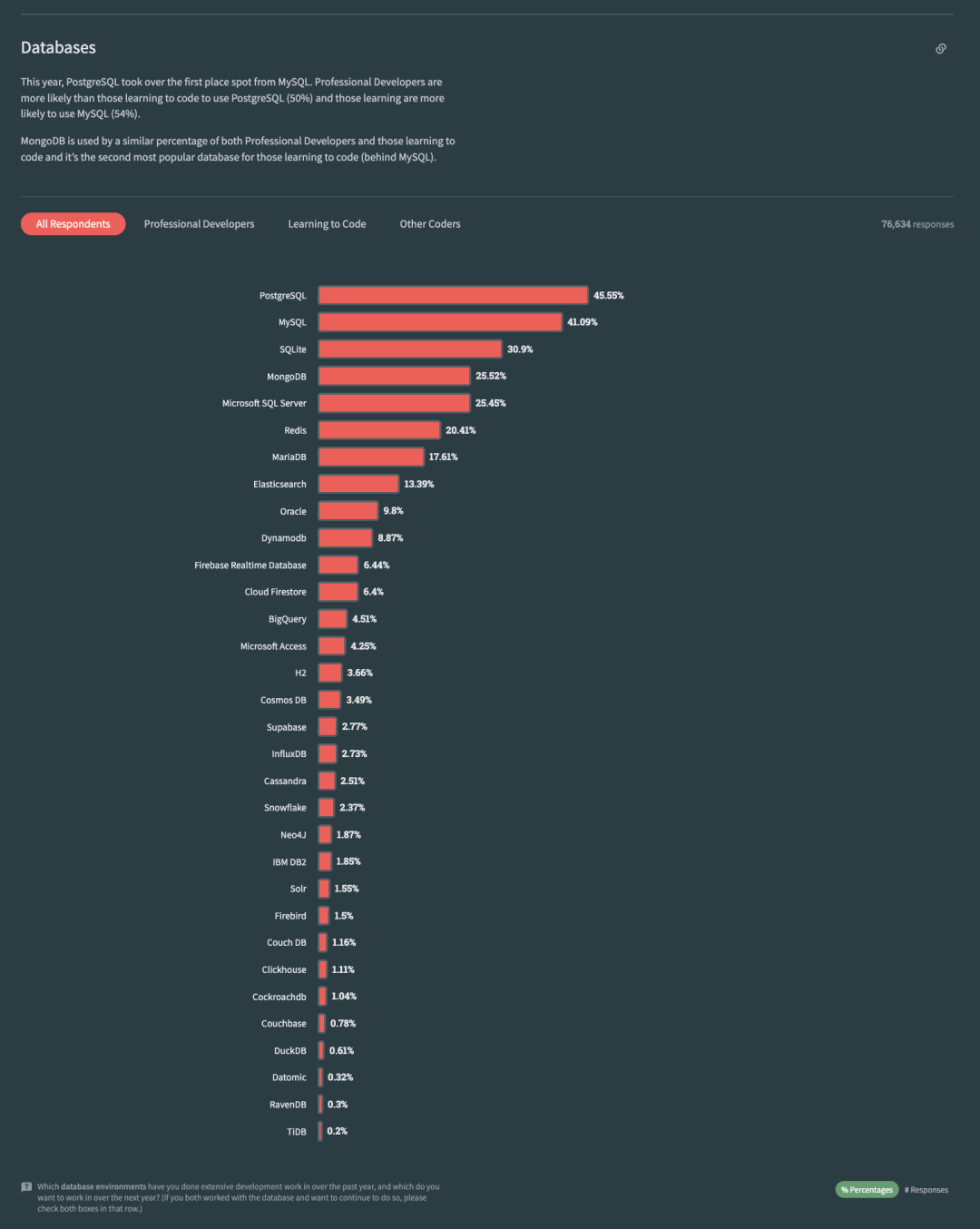Click the Microsoft SQL Server bar
980x1229 pixels.
point(394,403)
